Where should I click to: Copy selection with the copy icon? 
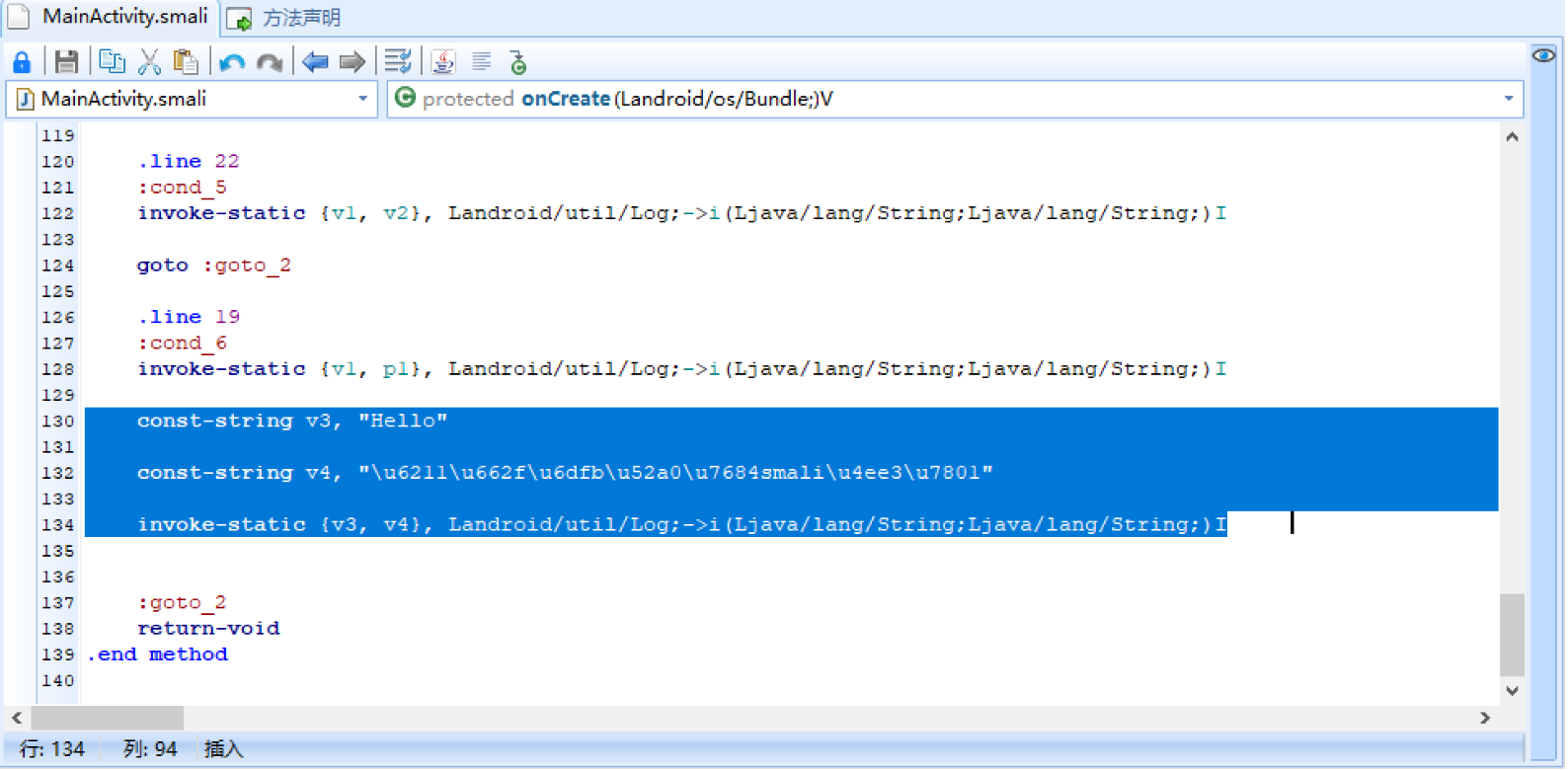pos(112,62)
